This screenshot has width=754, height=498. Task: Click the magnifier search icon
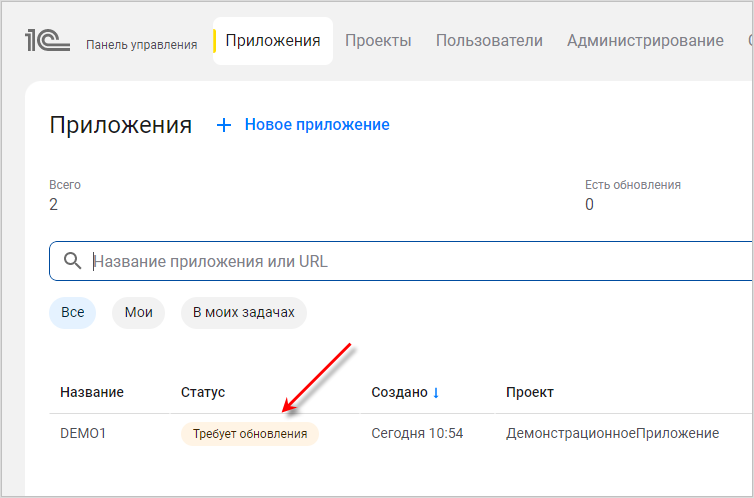pyautogui.click(x=73, y=261)
